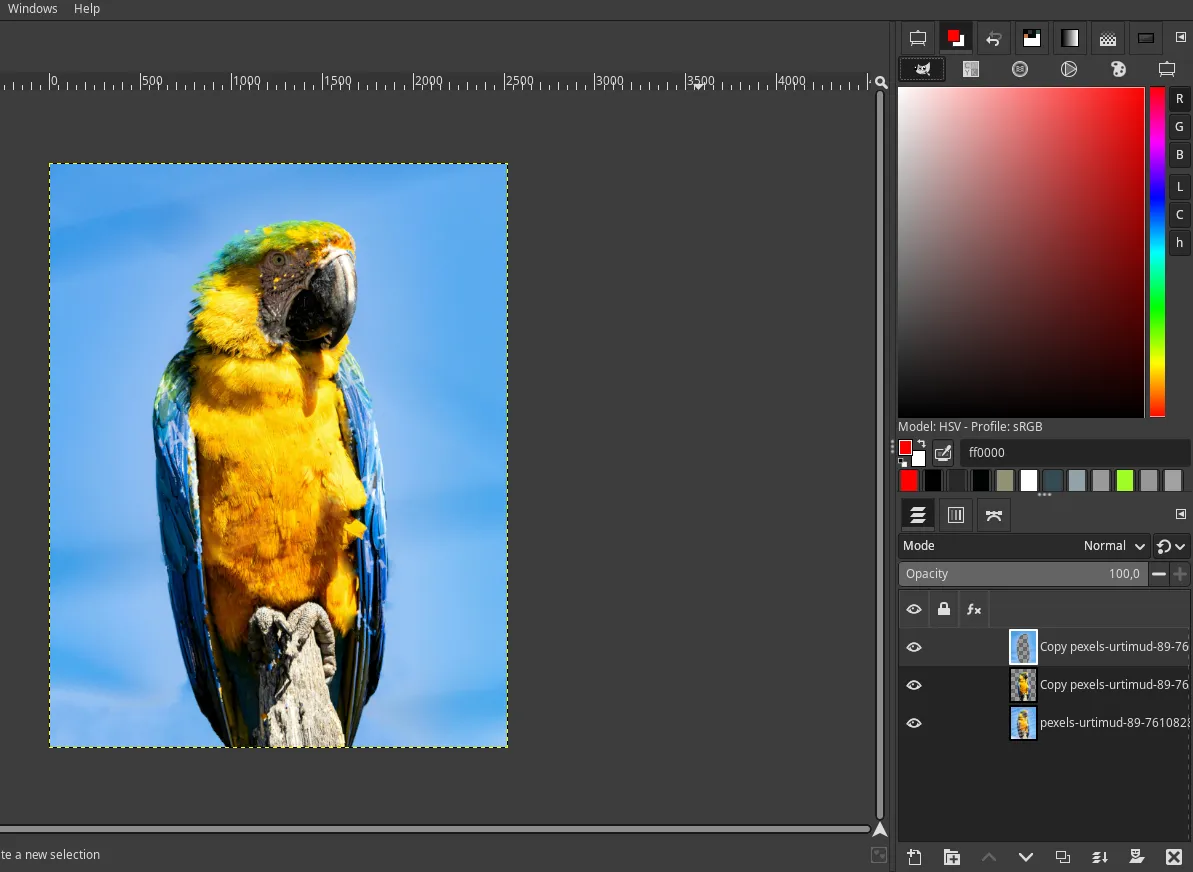This screenshot has height=872, width=1193.
Task: Add a layer mask via the mask icon
Action: tap(1136, 857)
